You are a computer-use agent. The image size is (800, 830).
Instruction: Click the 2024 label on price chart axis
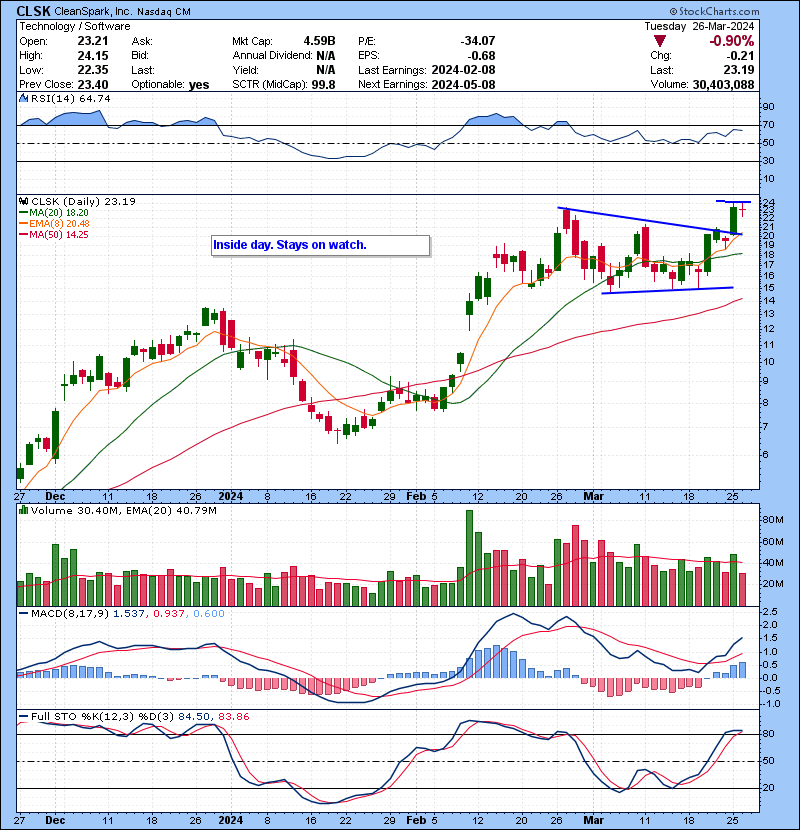pos(231,495)
